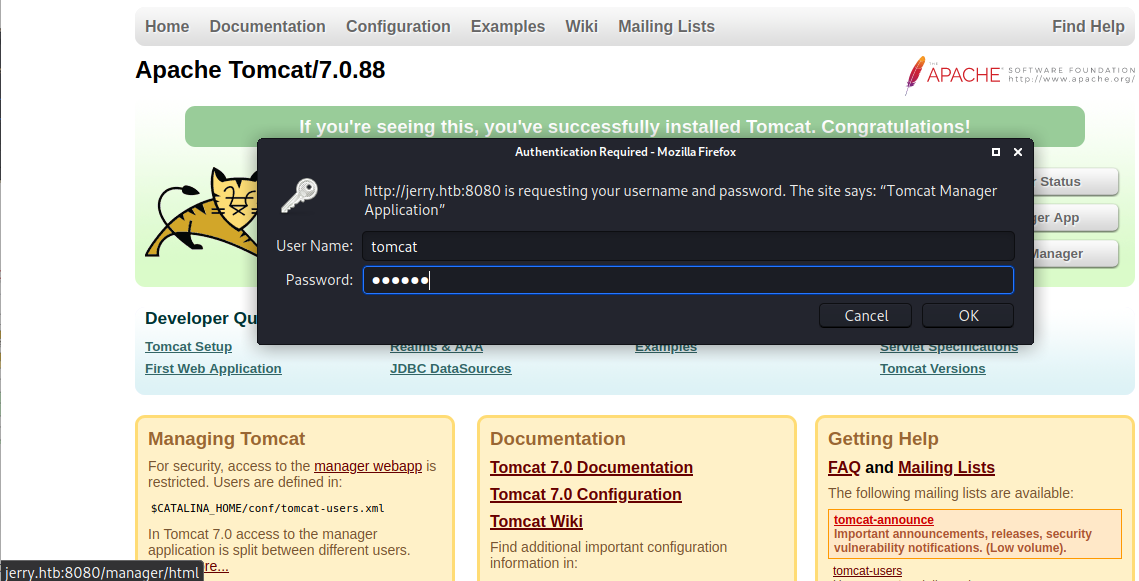Click inside the User Name input field
Image resolution: width=1139 pixels, height=581 pixels.
coord(688,246)
